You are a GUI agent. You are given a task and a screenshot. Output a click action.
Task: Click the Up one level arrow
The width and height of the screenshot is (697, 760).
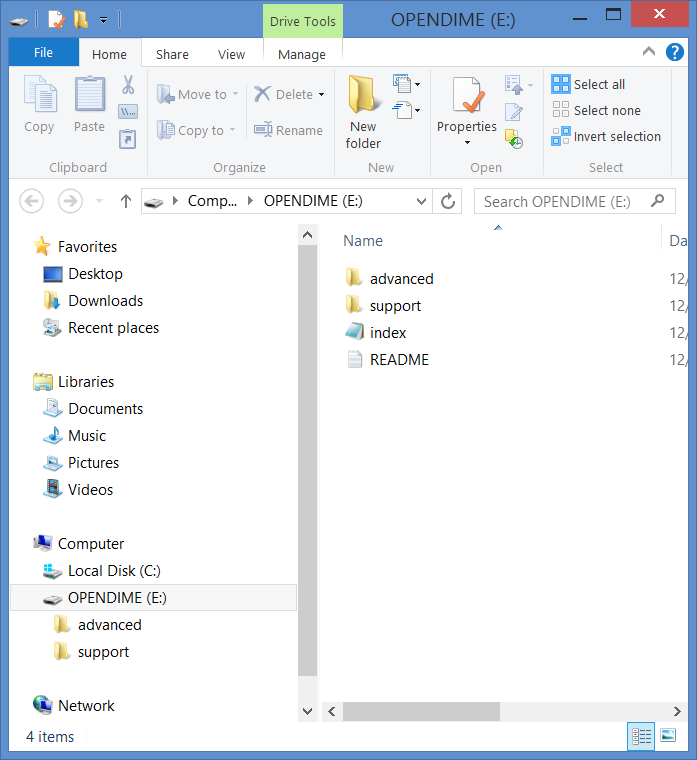pos(126,201)
